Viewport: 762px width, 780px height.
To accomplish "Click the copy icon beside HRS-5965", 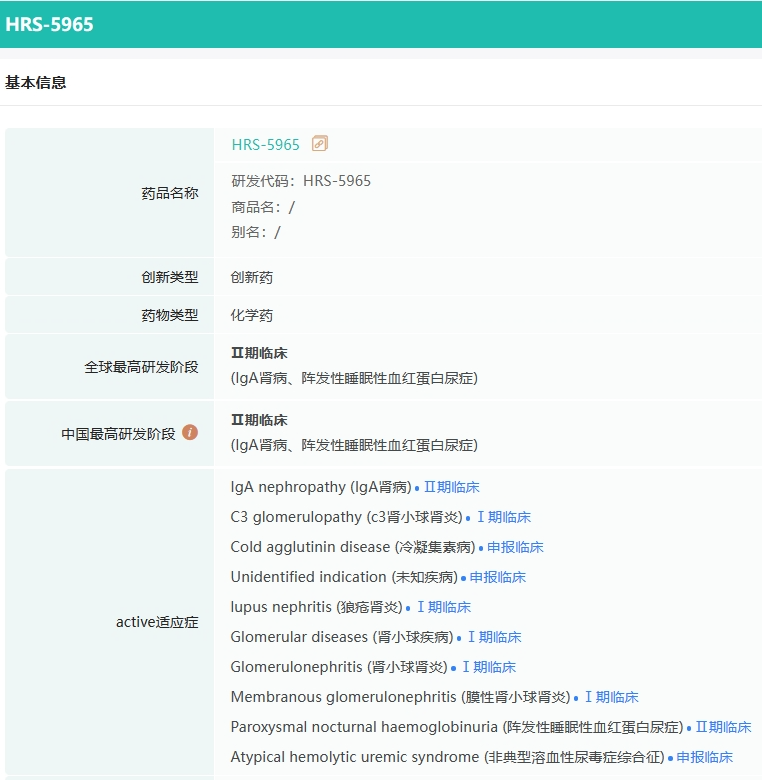I will click(320, 144).
